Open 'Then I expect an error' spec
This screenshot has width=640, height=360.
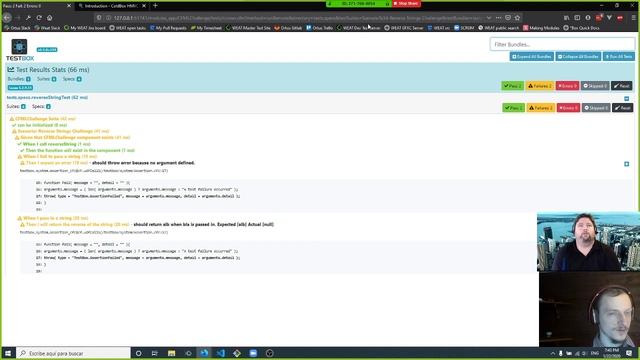pyautogui.click(x=57, y=163)
